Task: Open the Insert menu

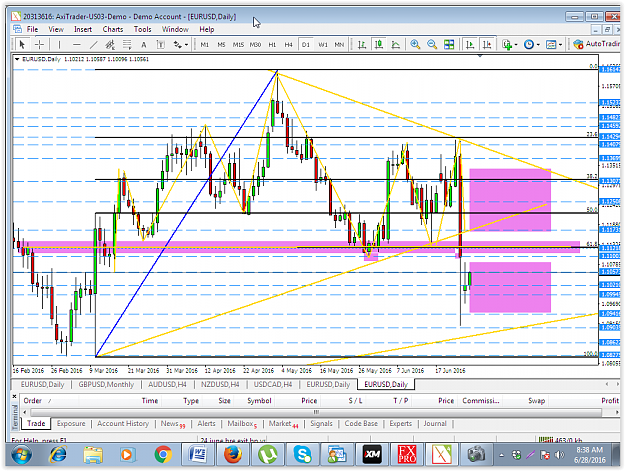Action: [x=83, y=29]
